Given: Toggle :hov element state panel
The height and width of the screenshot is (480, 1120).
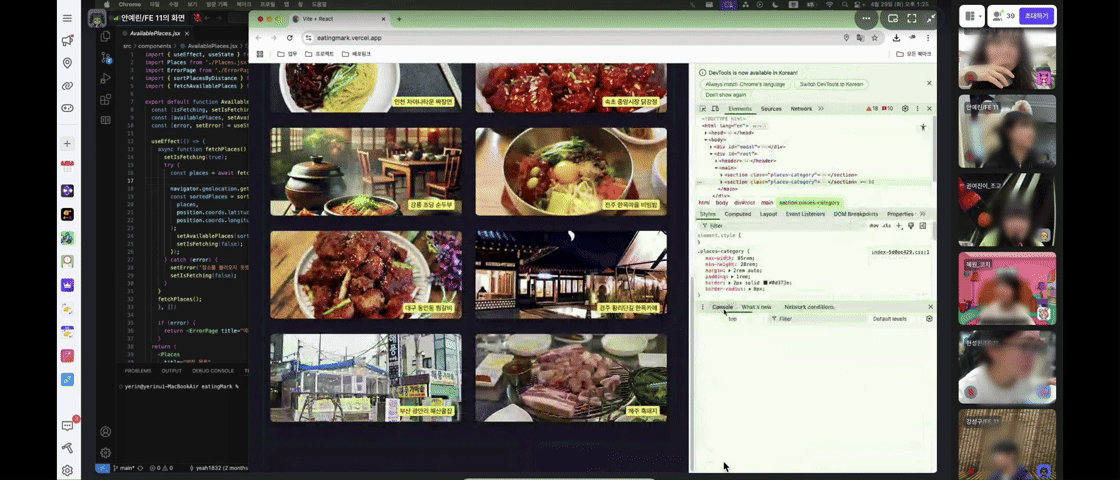Looking at the screenshot, I should (x=874, y=226).
